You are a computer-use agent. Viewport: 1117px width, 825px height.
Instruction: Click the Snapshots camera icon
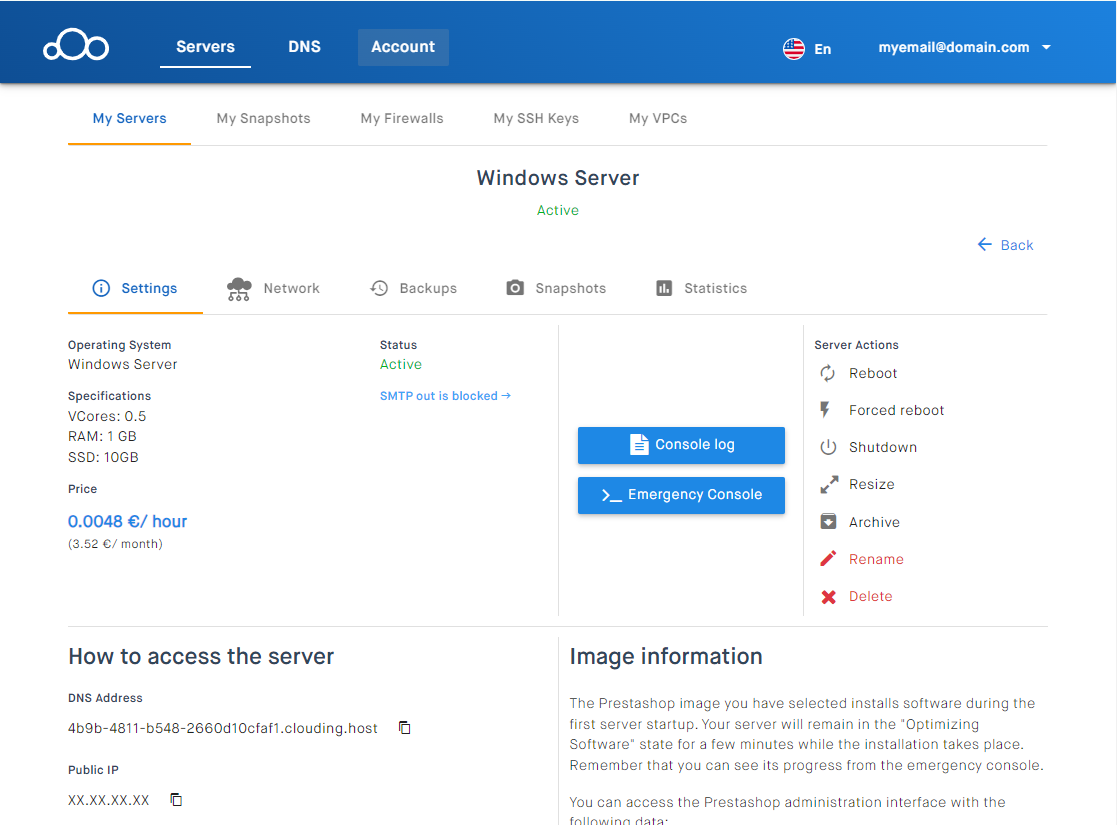click(x=515, y=288)
